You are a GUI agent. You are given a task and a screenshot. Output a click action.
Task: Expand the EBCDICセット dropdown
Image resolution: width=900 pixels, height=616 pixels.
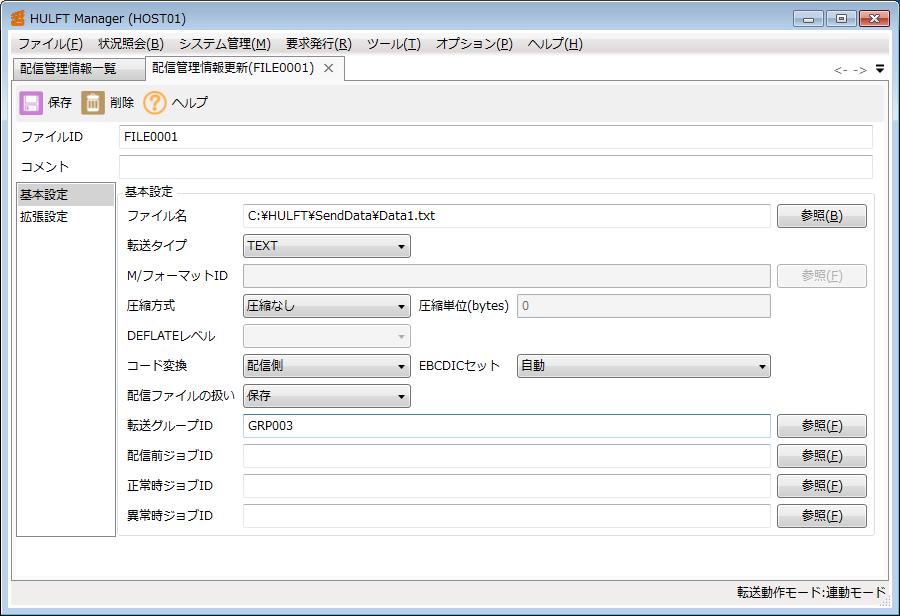tap(643, 366)
